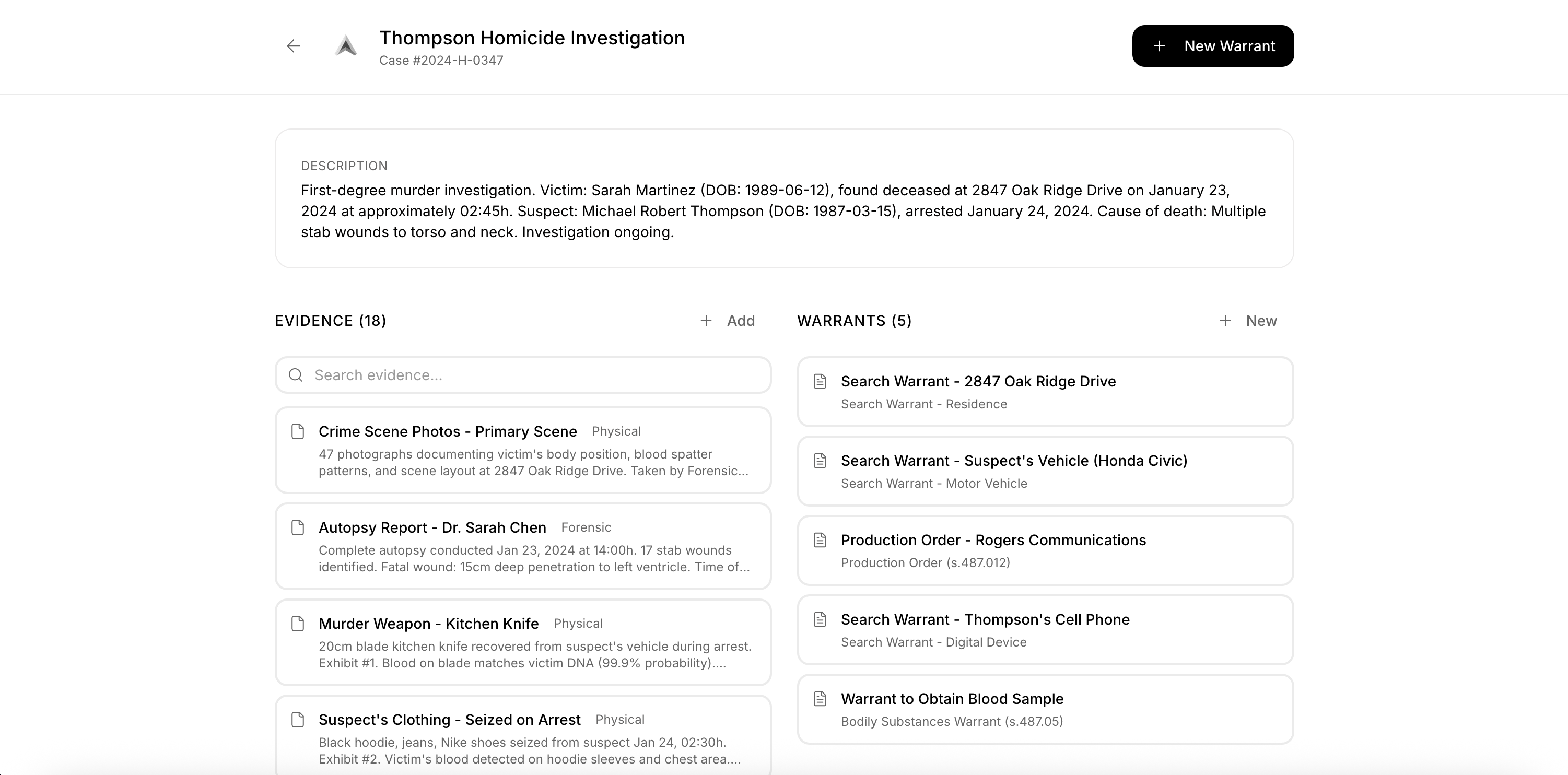
Task: Open Search Warrant - 2847 Oak Ridge Drive
Action: 978,382
